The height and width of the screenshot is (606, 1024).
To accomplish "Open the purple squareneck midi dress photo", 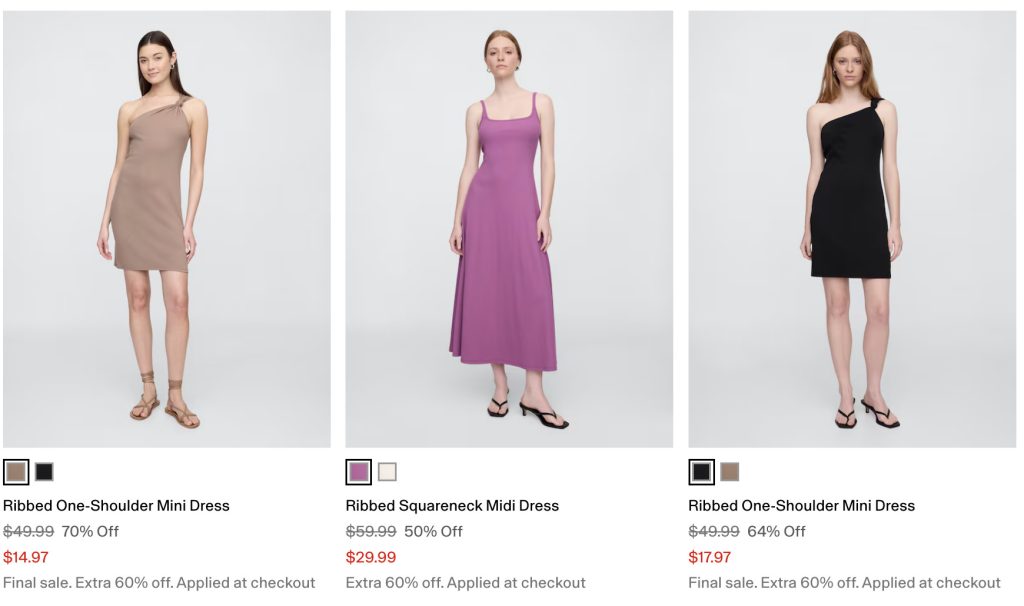I will pyautogui.click(x=509, y=229).
